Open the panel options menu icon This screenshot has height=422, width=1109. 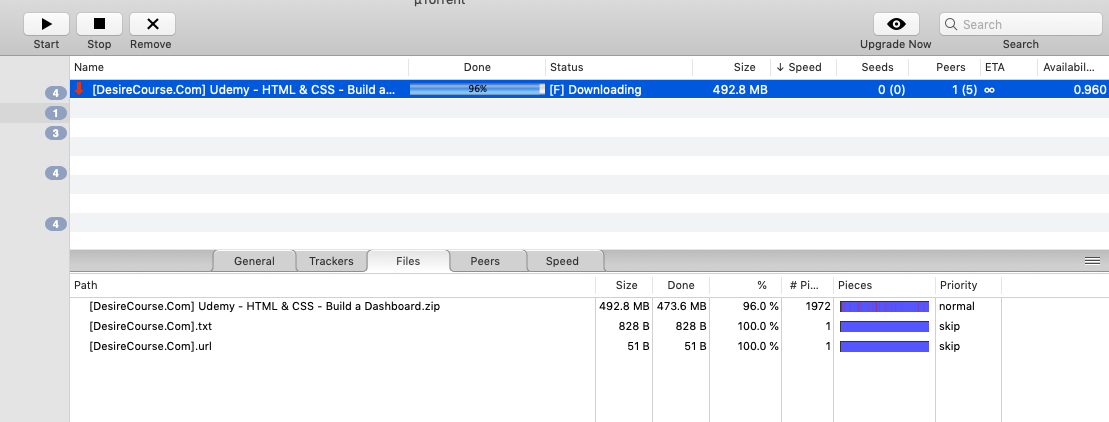1092,261
